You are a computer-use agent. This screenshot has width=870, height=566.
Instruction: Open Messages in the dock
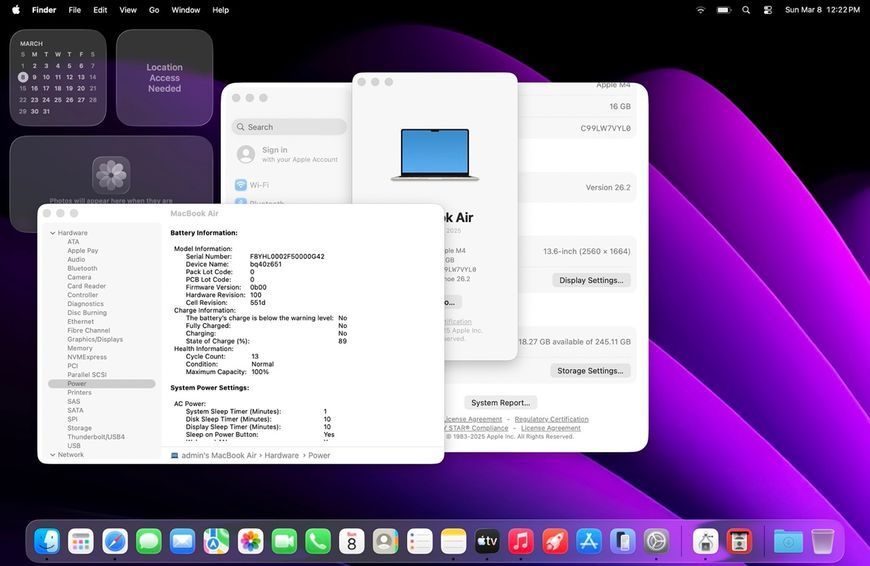pos(149,541)
